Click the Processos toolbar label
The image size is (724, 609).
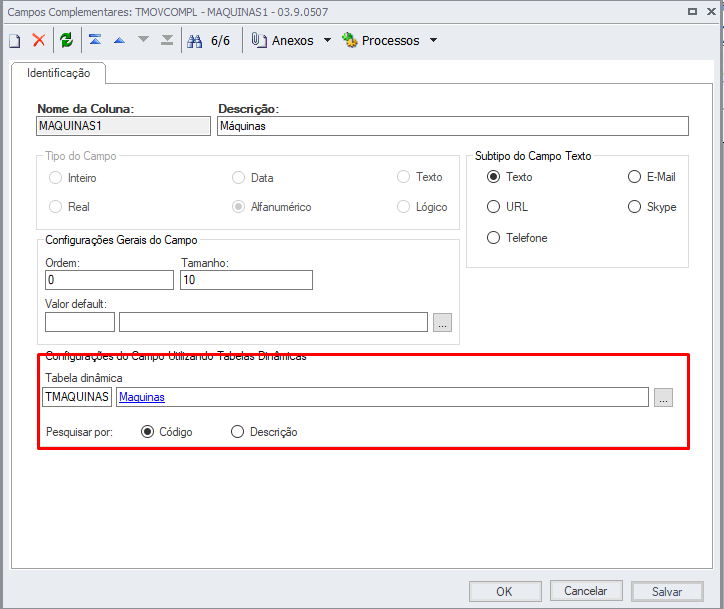coord(391,41)
